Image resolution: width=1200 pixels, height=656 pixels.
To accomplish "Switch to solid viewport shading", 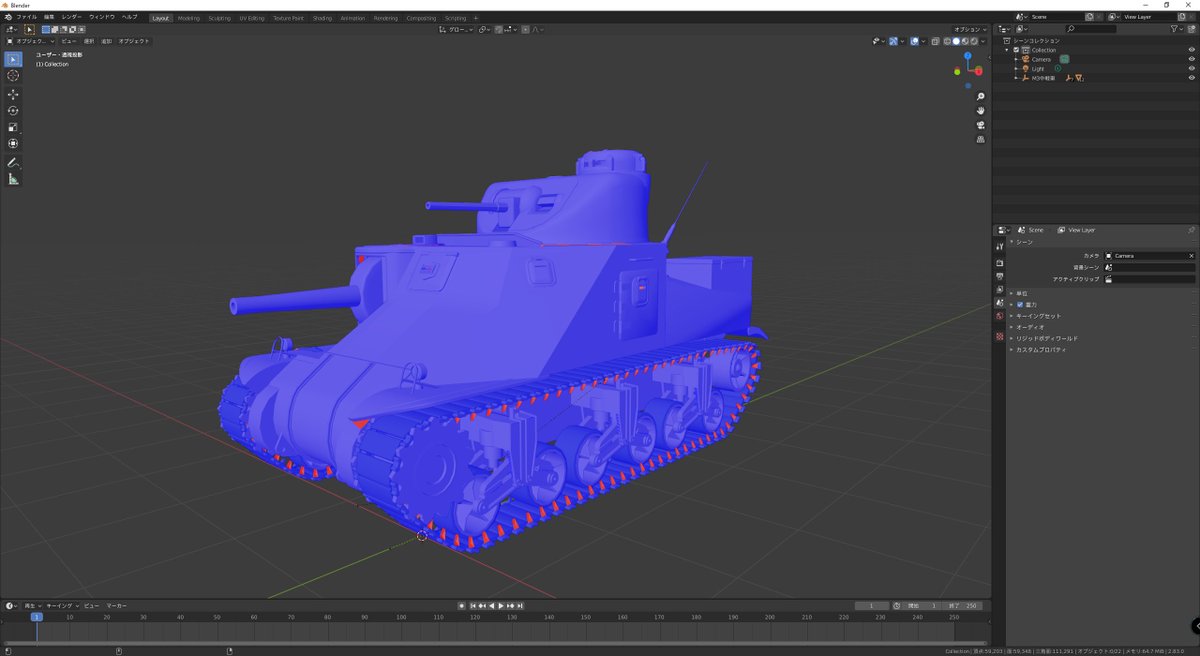I will 956,41.
